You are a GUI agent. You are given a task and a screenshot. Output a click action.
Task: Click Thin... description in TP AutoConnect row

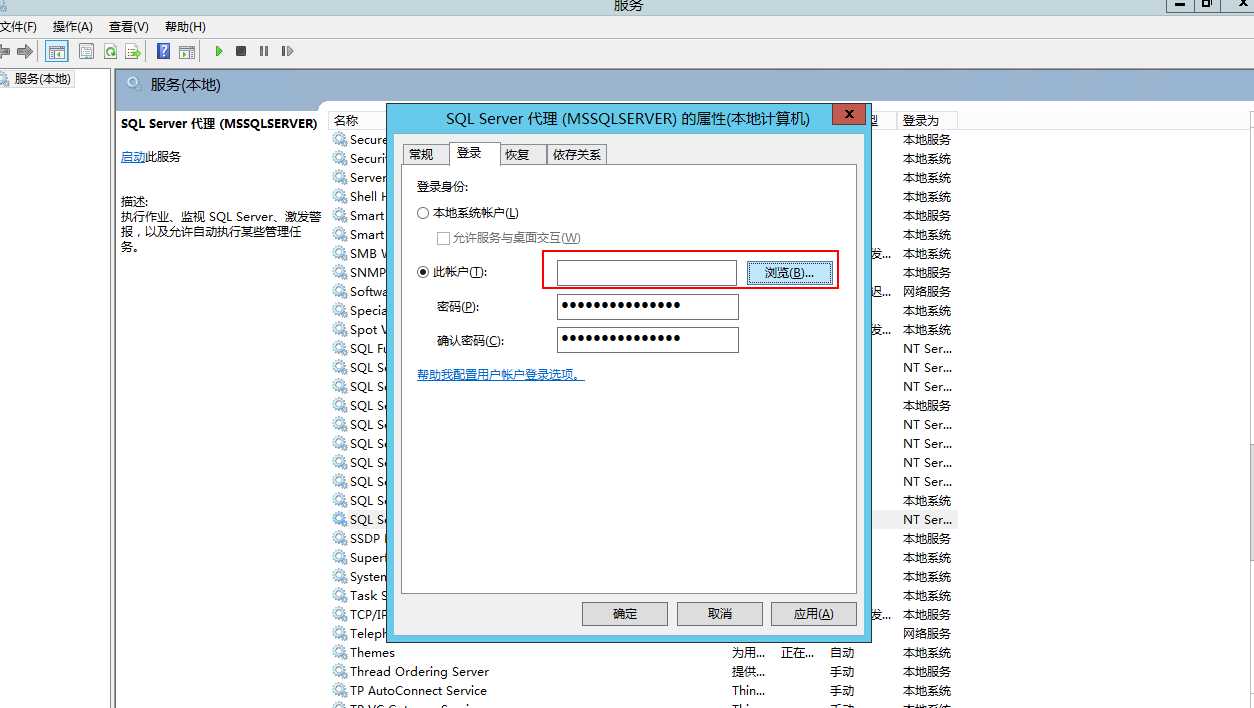click(748, 691)
